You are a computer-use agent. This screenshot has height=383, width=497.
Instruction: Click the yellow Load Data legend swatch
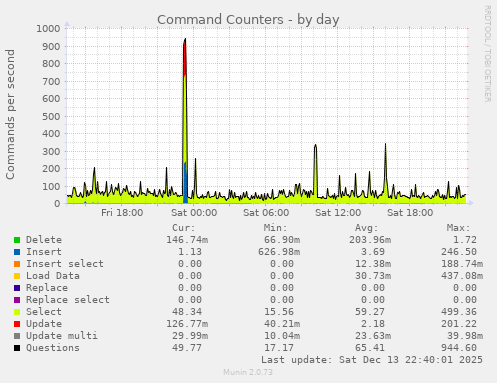pyautogui.click(x=17, y=276)
